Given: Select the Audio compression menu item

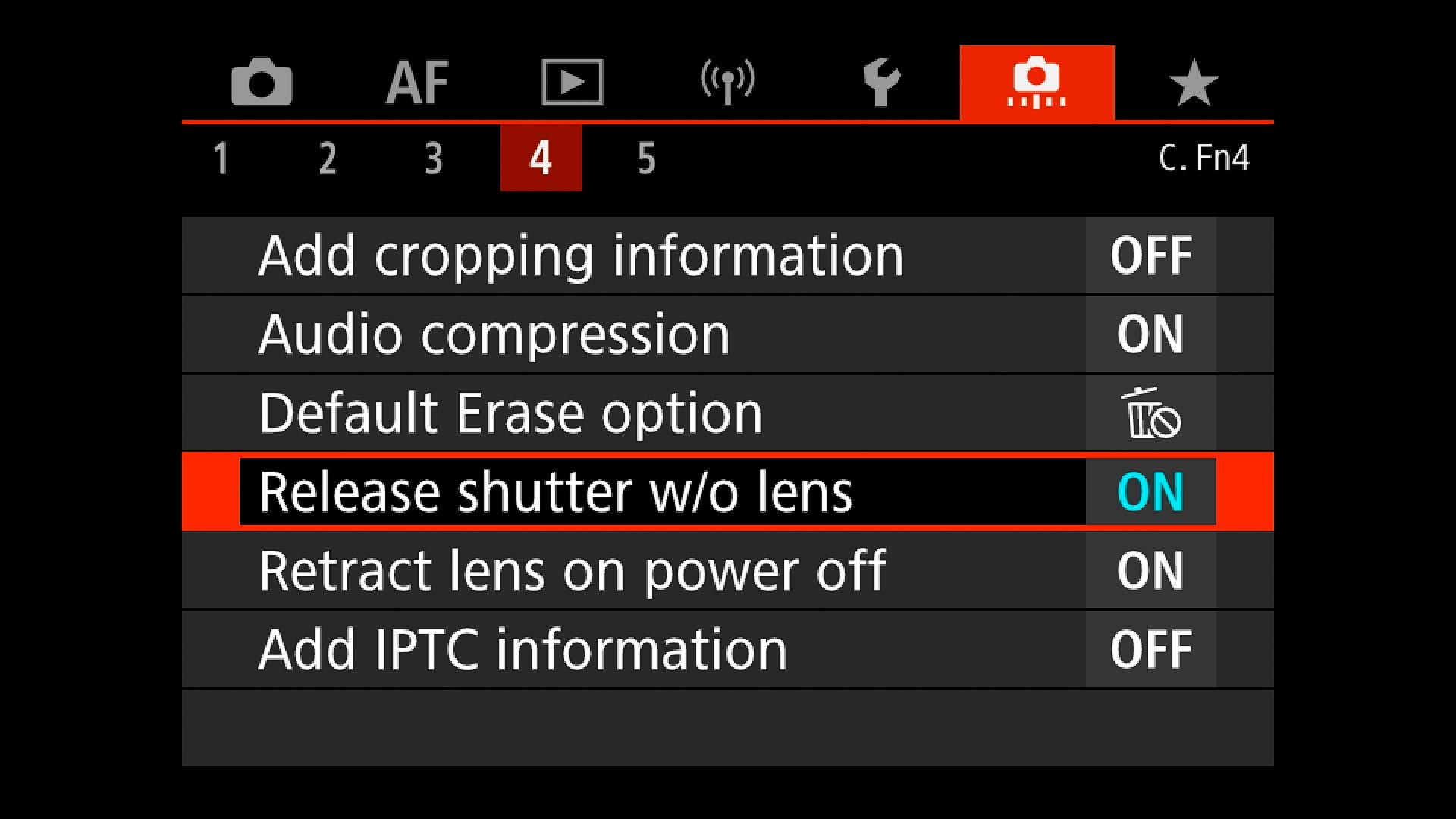Looking at the screenshot, I should (x=494, y=334).
